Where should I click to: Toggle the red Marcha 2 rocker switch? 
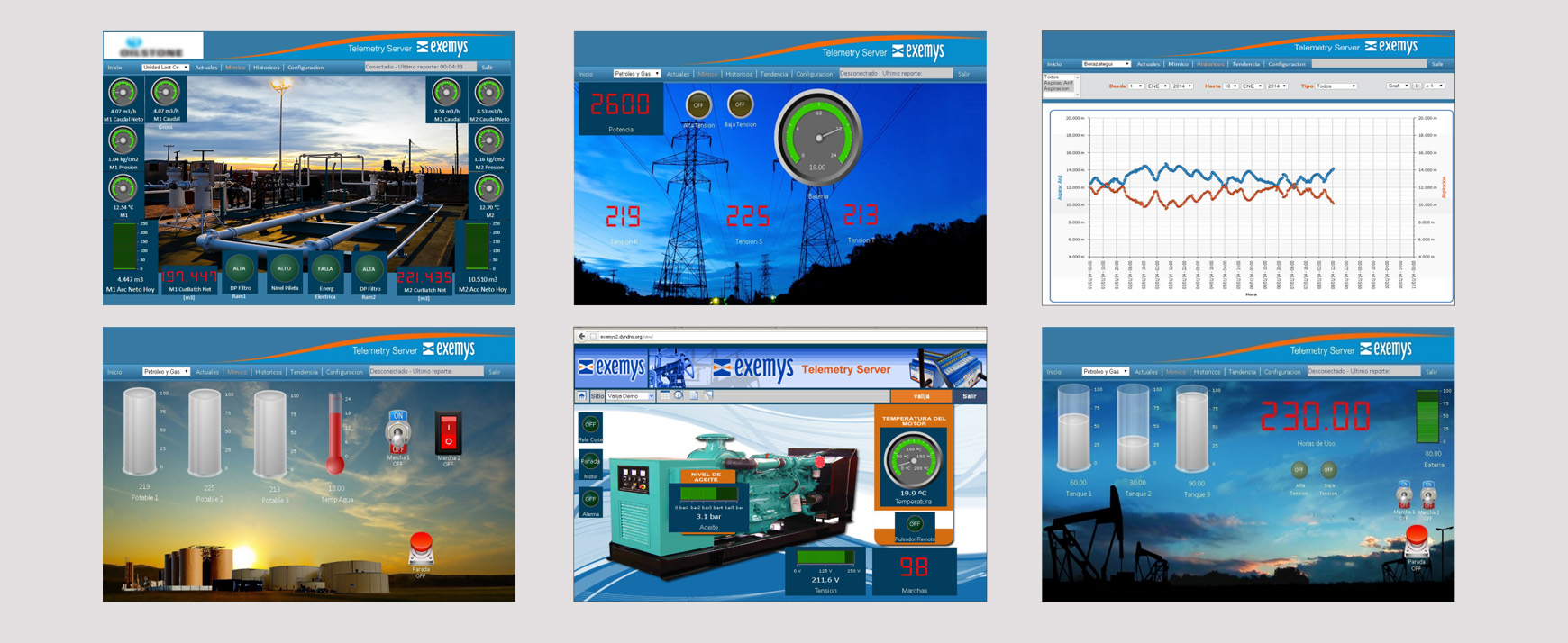coord(448,433)
